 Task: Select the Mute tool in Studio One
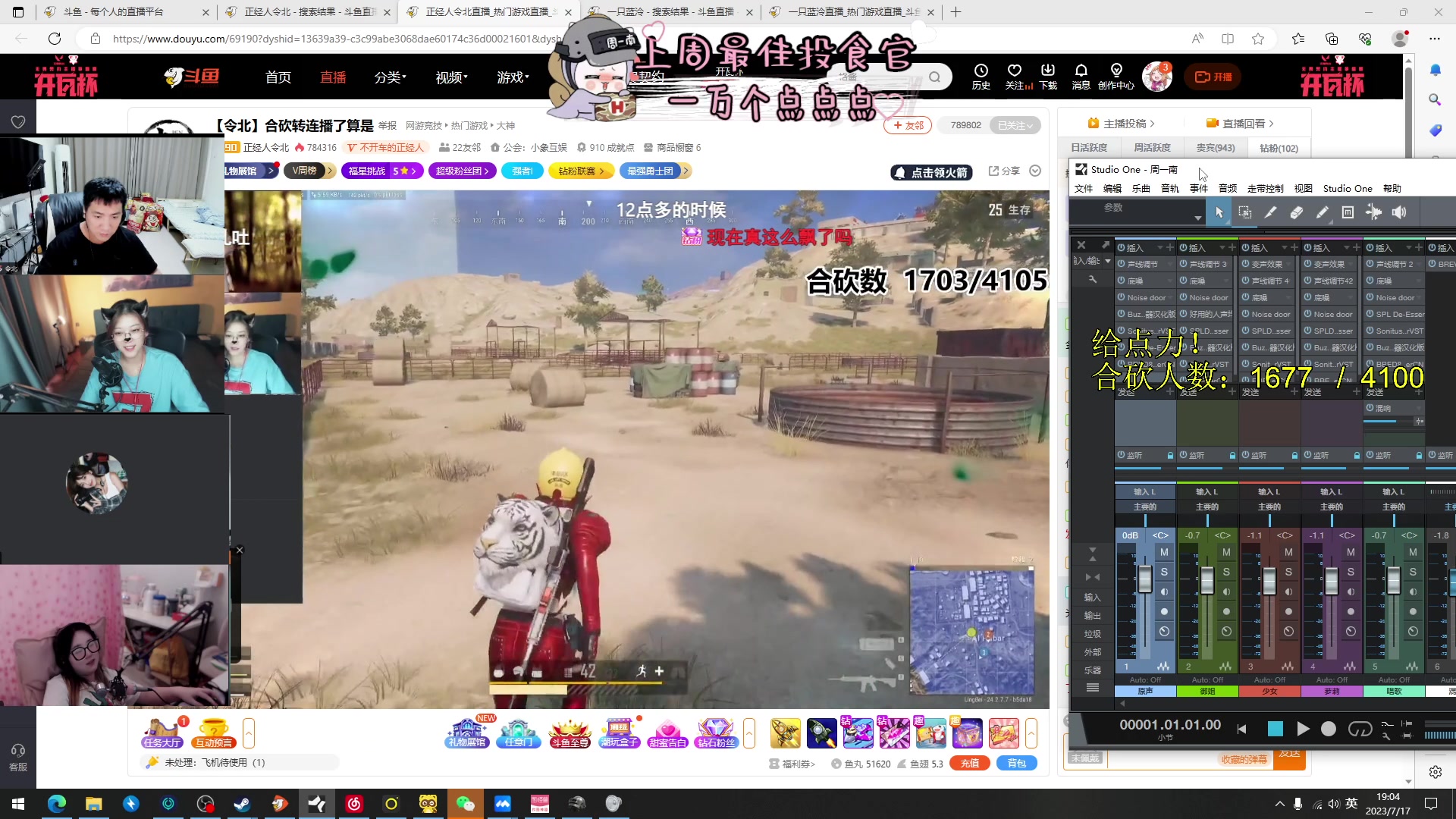tap(1348, 213)
